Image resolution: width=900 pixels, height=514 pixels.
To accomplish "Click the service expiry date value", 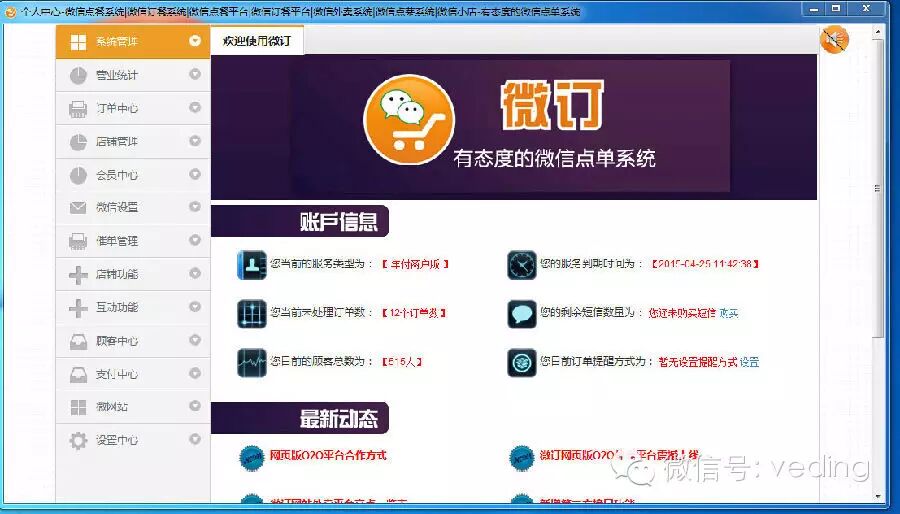I will 705,264.
